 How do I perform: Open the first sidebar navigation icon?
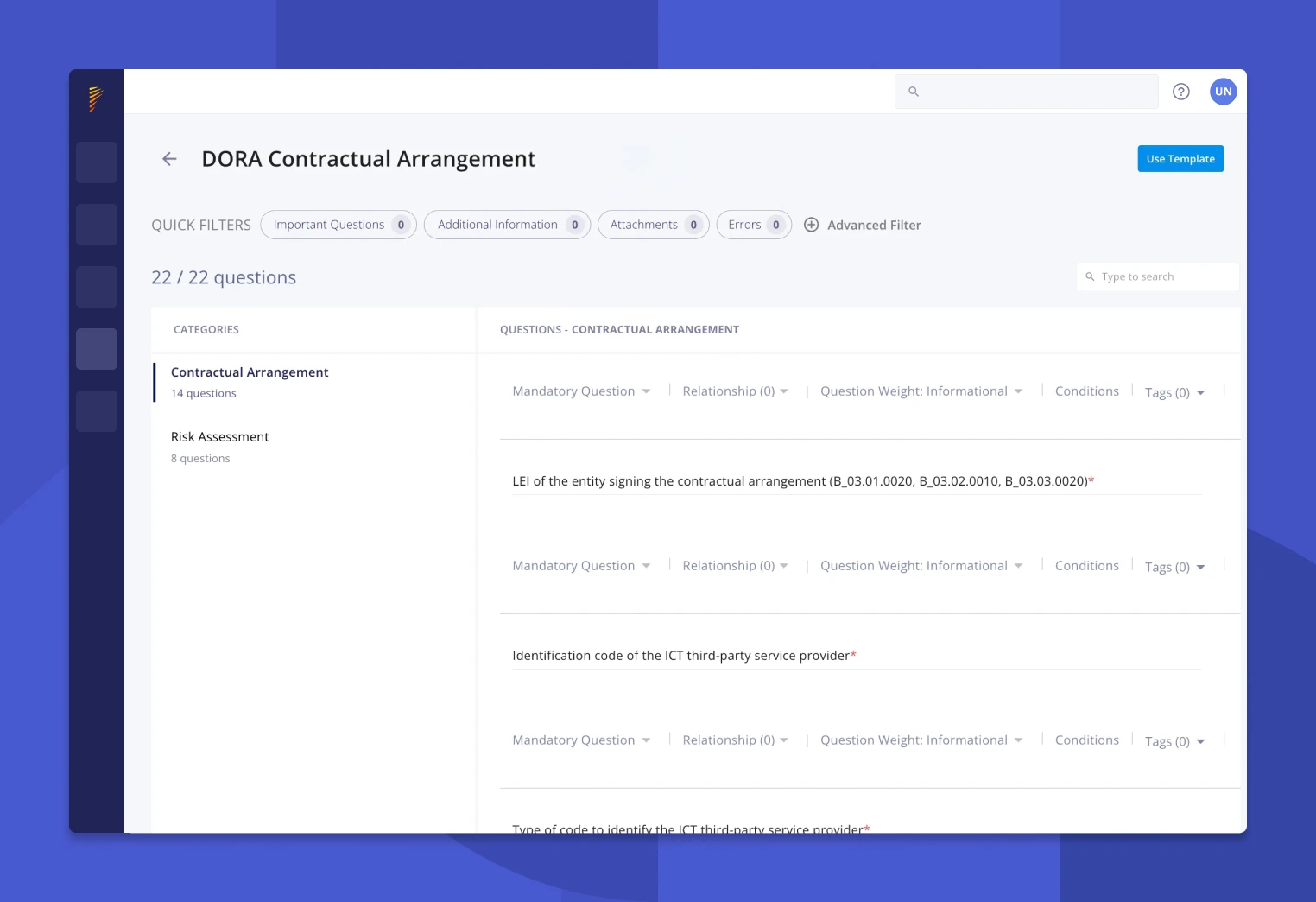coord(96,162)
